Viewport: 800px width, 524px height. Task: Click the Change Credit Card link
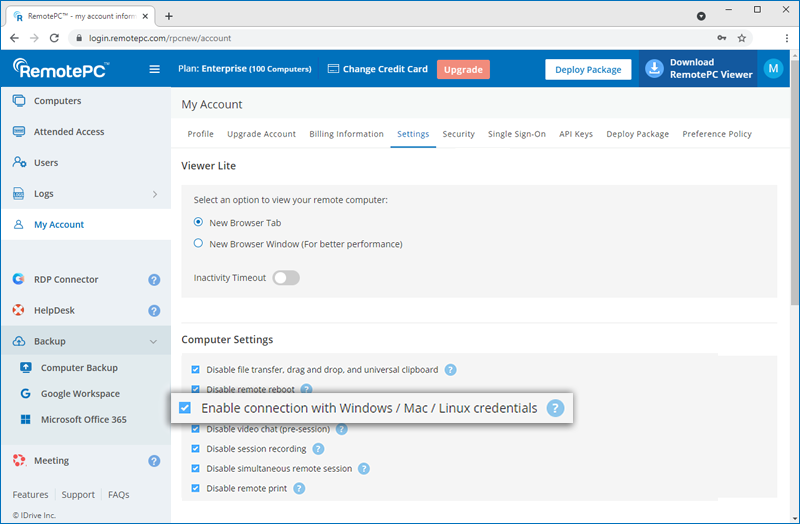377,69
